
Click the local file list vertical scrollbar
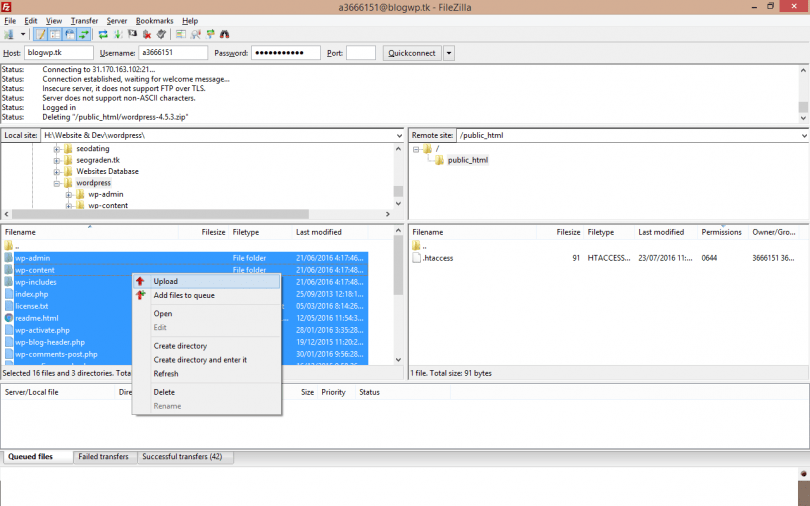coord(398,295)
